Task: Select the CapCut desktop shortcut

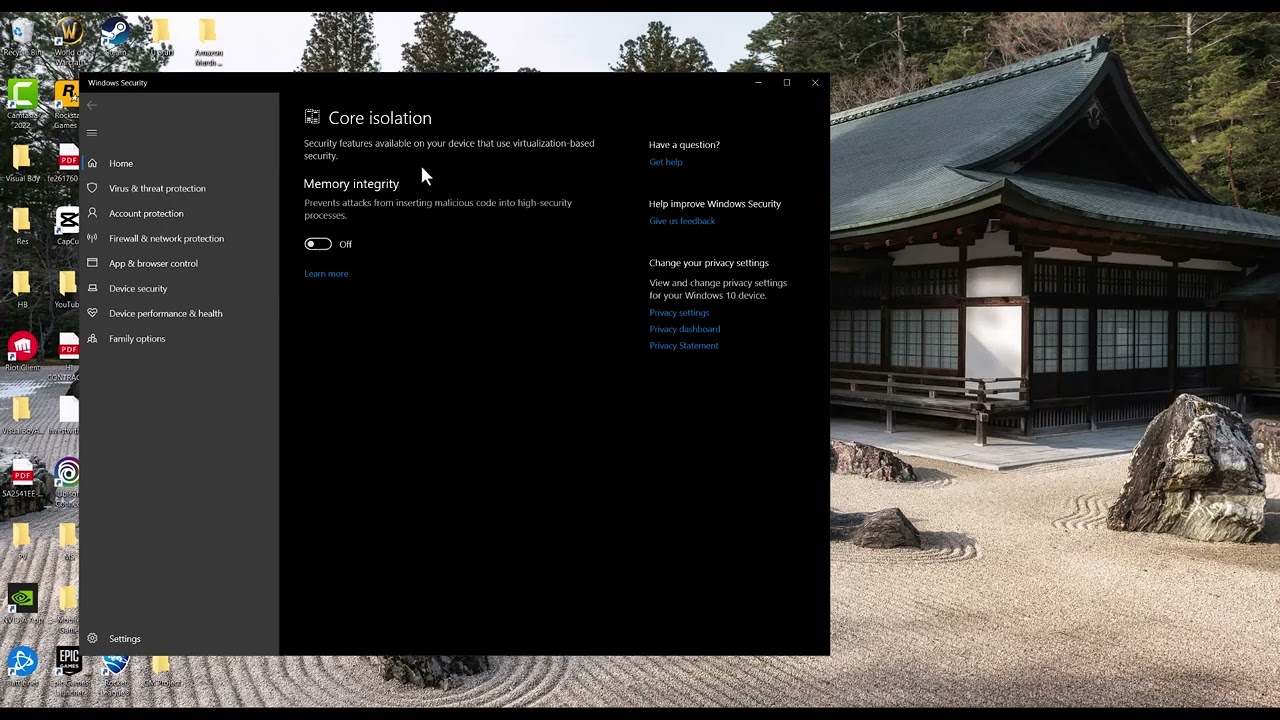Action: [x=67, y=228]
